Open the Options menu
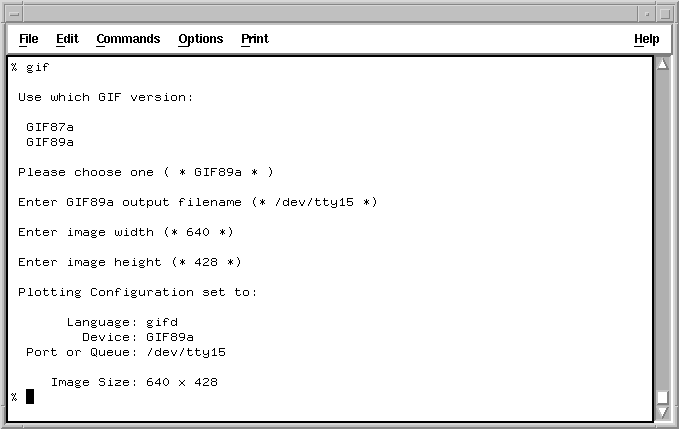 pyautogui.click(x=200, y=39)
